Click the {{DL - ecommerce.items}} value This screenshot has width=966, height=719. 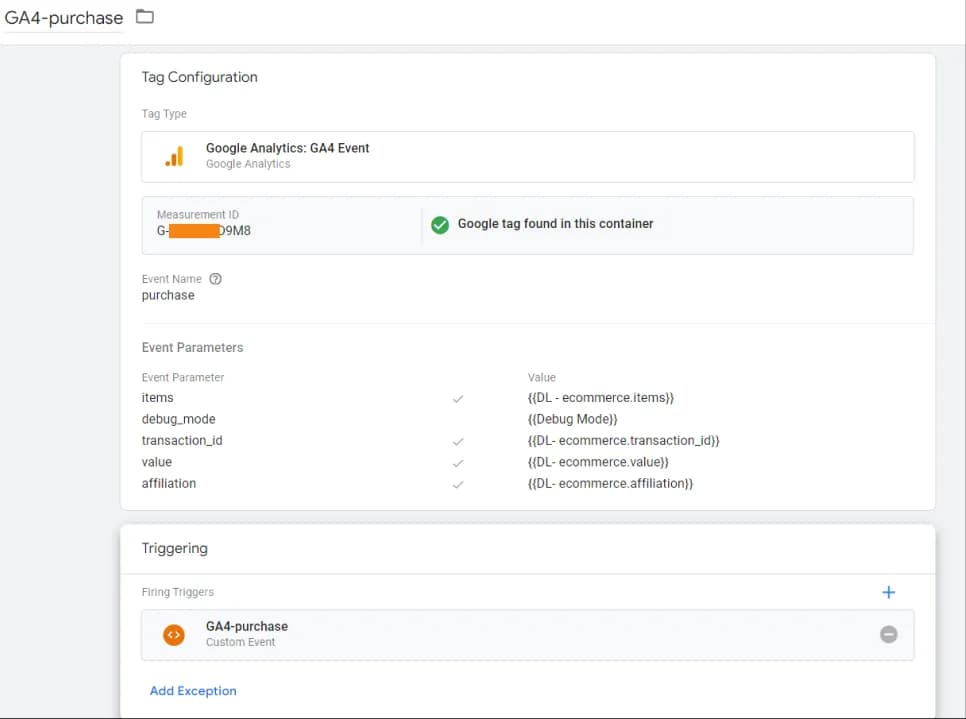click(601, 397)
